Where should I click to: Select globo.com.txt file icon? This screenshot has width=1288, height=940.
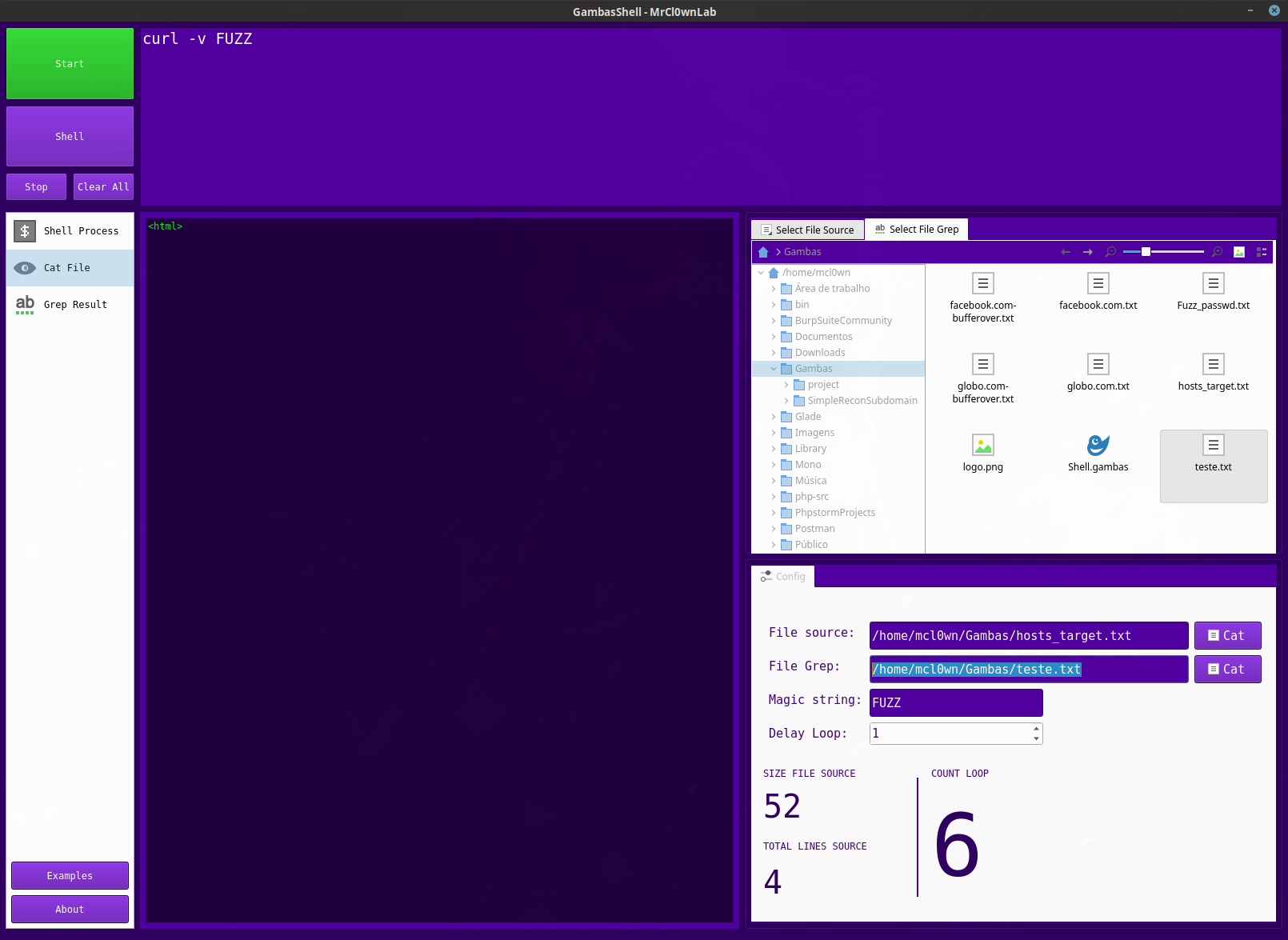(1098, 364)
